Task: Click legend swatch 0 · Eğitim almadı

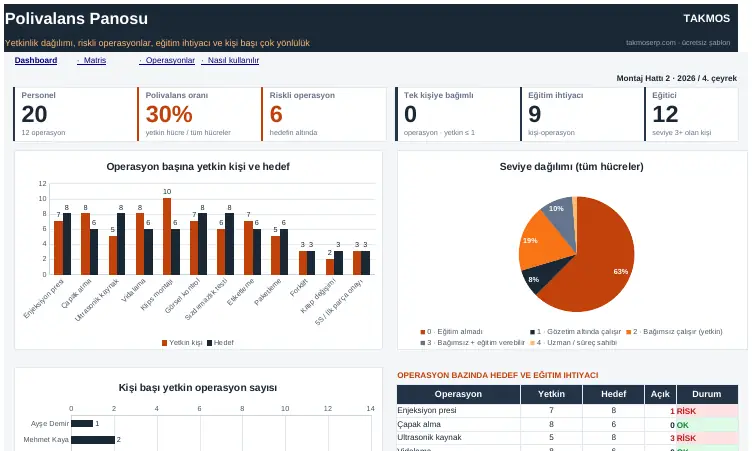Action: [x=423, y=332]
